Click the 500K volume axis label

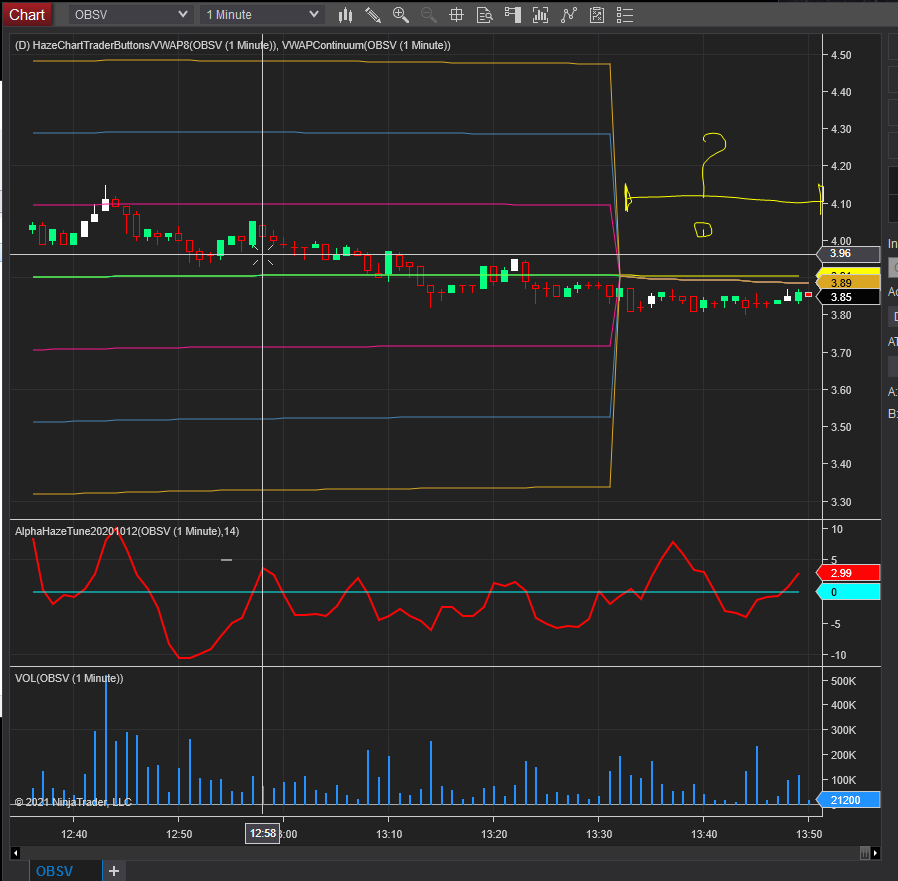pyautogui.click(x=843, y=681)
